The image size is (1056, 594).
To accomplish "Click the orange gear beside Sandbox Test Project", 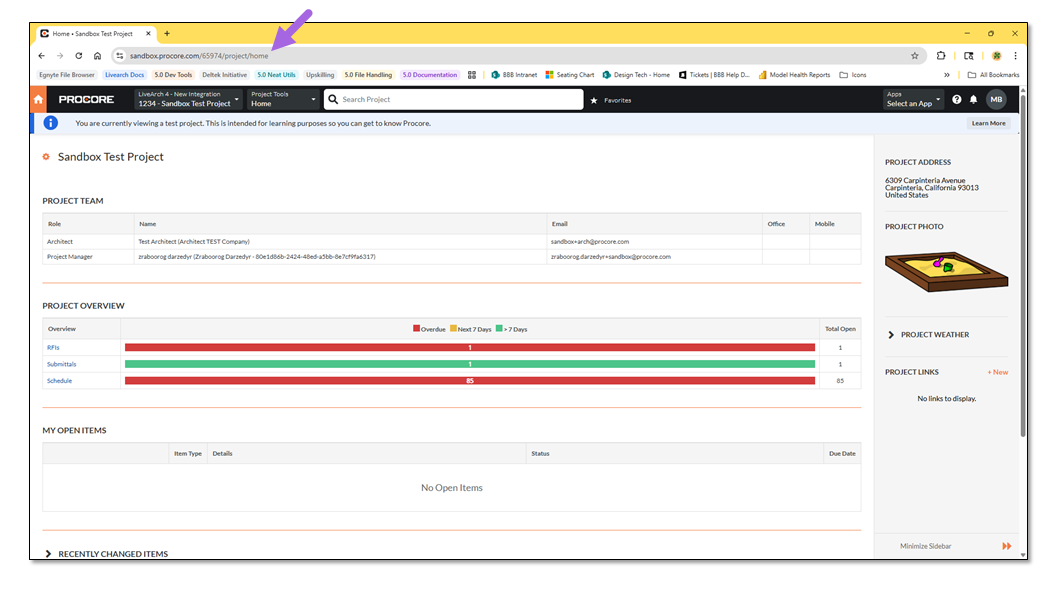I will pyautogui.click(x=46, y=157).
